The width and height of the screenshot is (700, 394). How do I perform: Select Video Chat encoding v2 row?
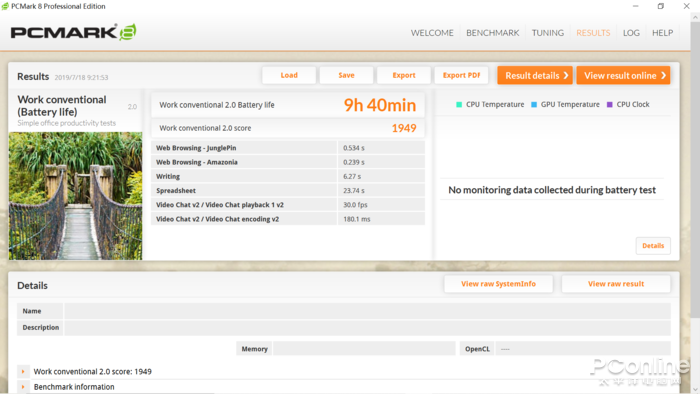coord(288,219)
